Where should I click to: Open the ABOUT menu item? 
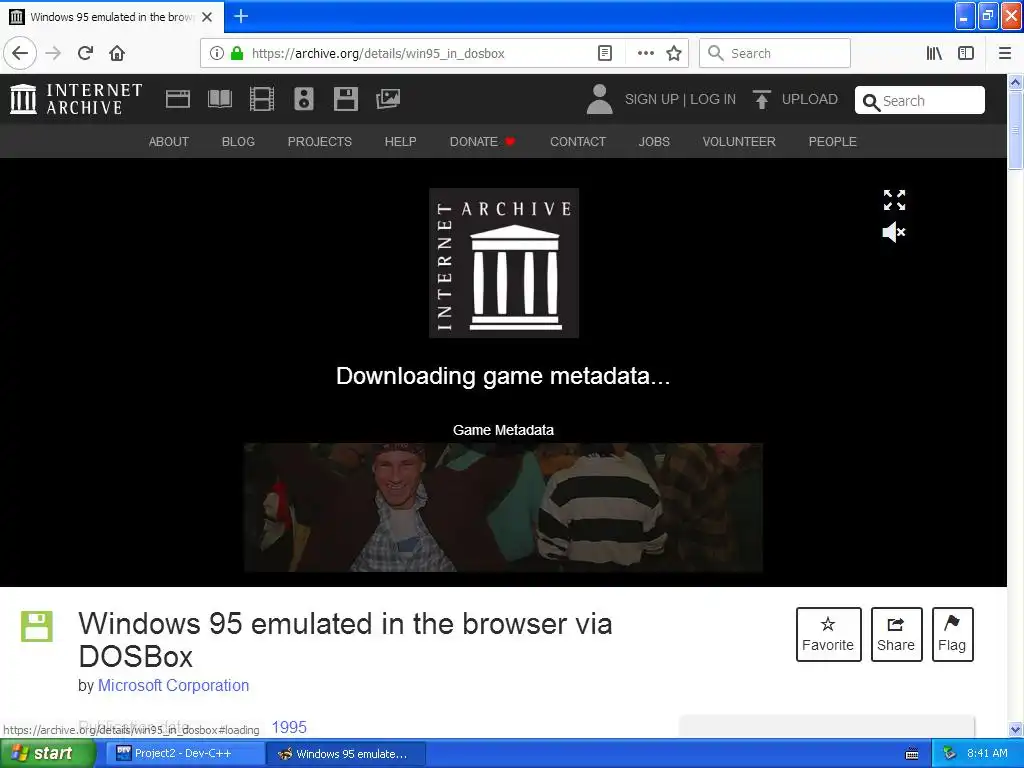pyautogui.click(x=168, y=142)
